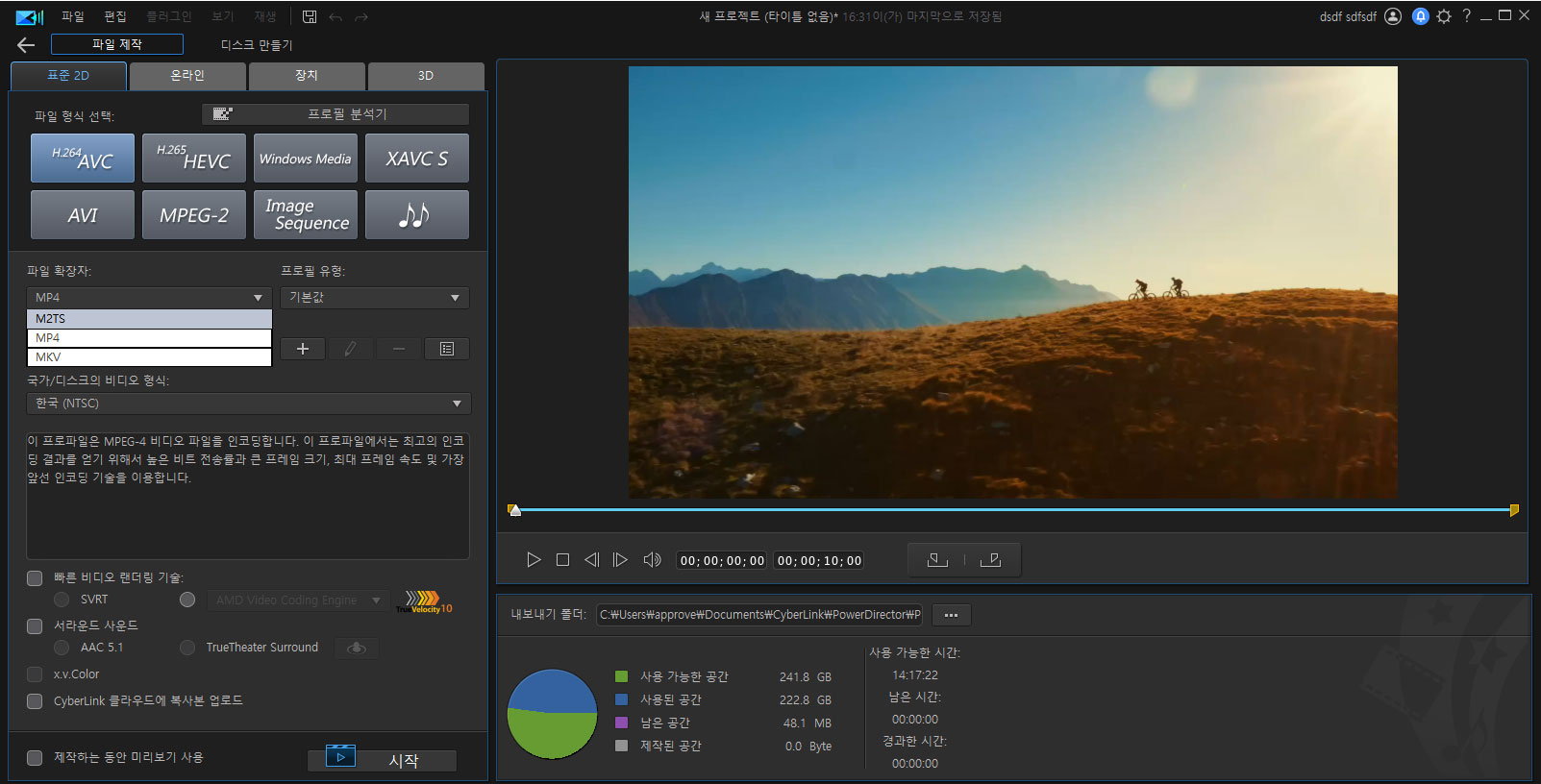Screen dimensions: 1541x784
Task: Enable fast video rendering technology checkbox
Action: [35, 578]
